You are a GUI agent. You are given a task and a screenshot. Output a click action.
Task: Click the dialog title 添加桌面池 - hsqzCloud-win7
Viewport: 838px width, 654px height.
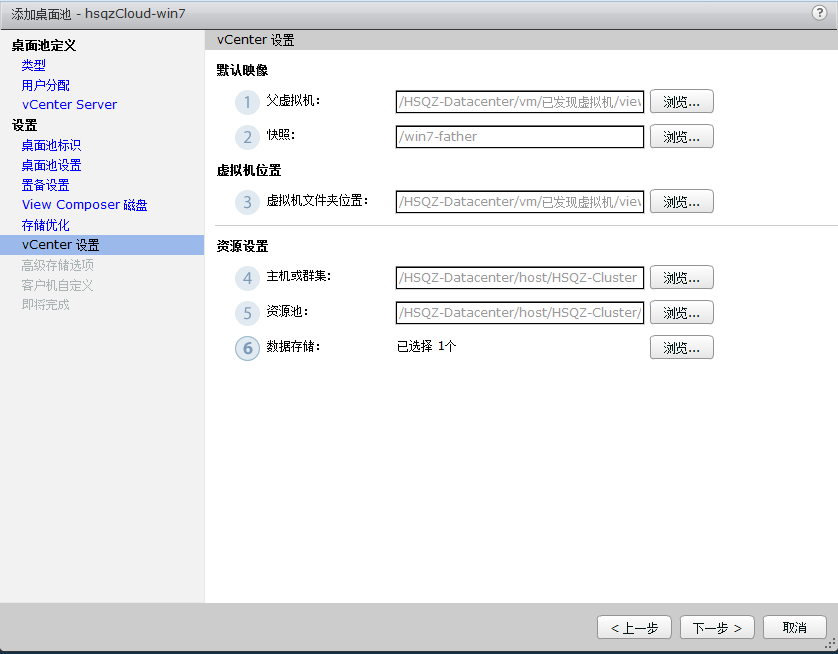(x=98, y=14)
